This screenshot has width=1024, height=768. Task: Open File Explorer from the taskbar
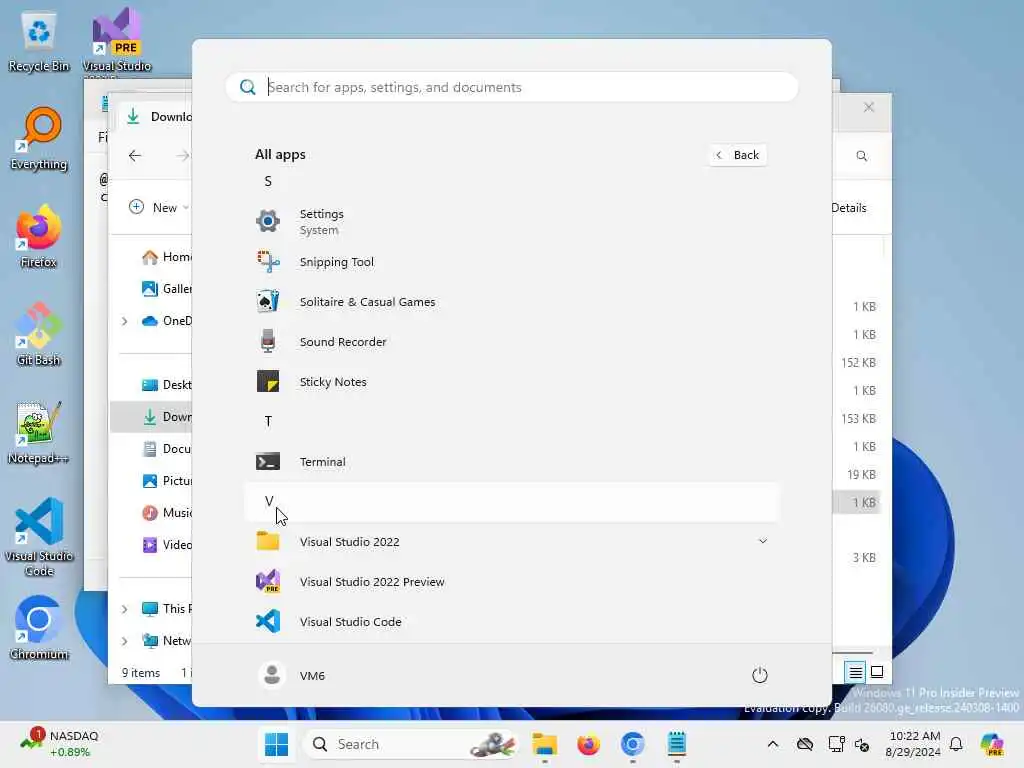click(x=544, y=744)
